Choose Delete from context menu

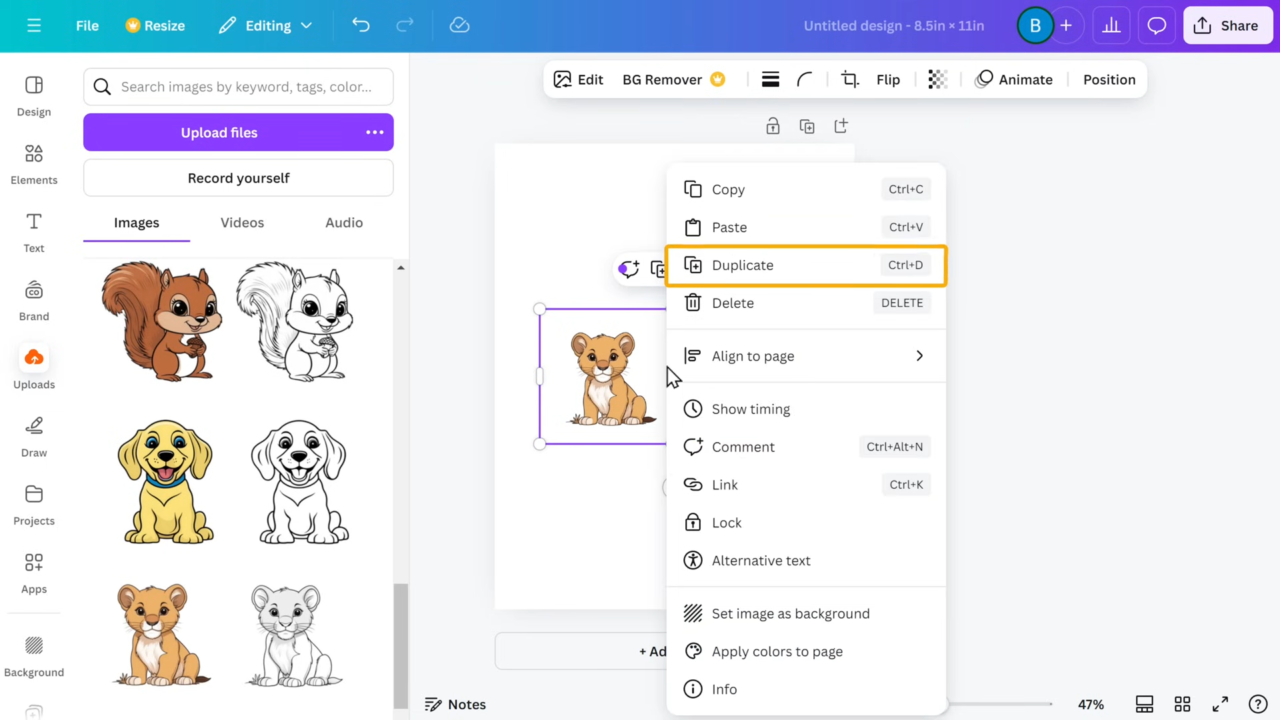pos(806,303)
